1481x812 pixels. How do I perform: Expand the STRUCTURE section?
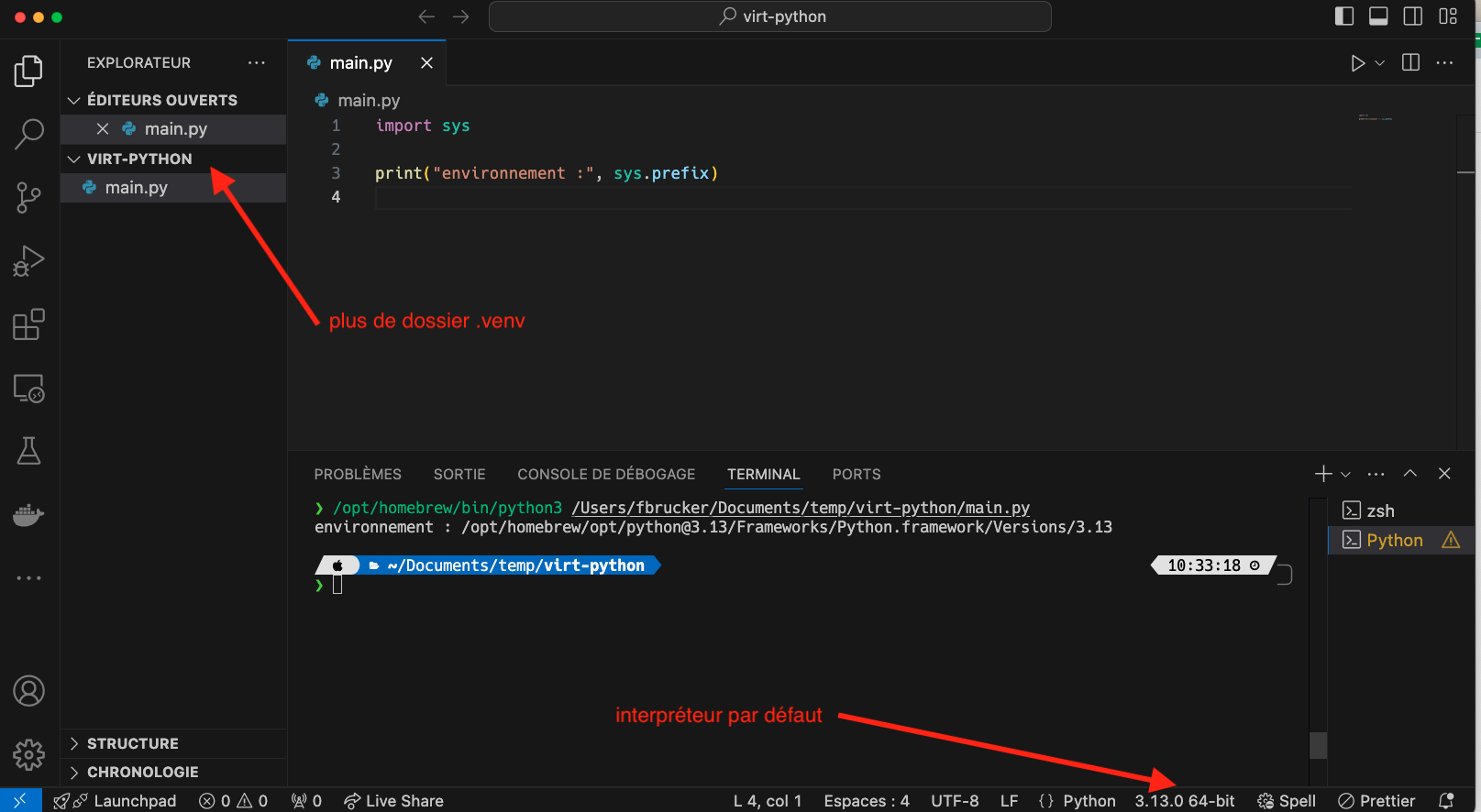coord(132,743)
